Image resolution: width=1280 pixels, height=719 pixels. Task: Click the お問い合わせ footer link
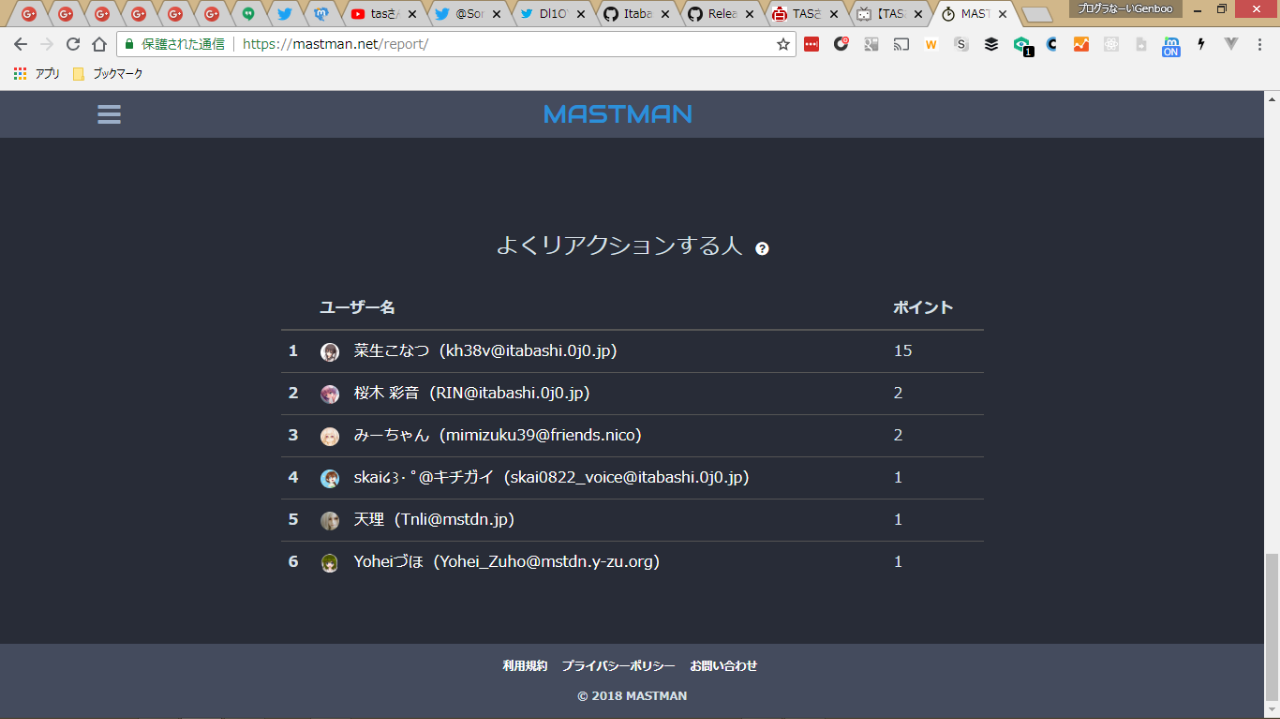point(723,666)
